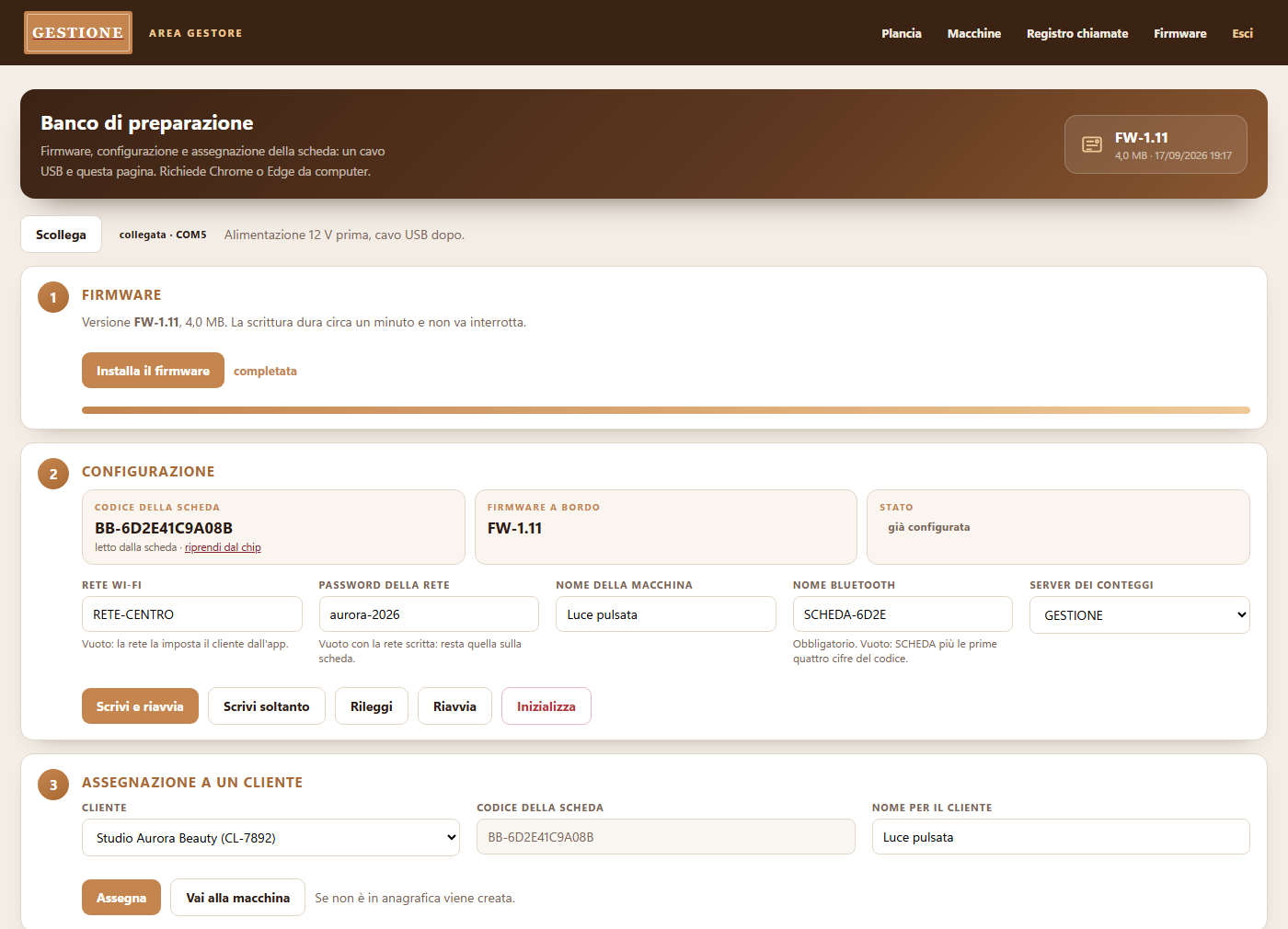Click the GESTIONE logo badge

click(x=78, y=33)
